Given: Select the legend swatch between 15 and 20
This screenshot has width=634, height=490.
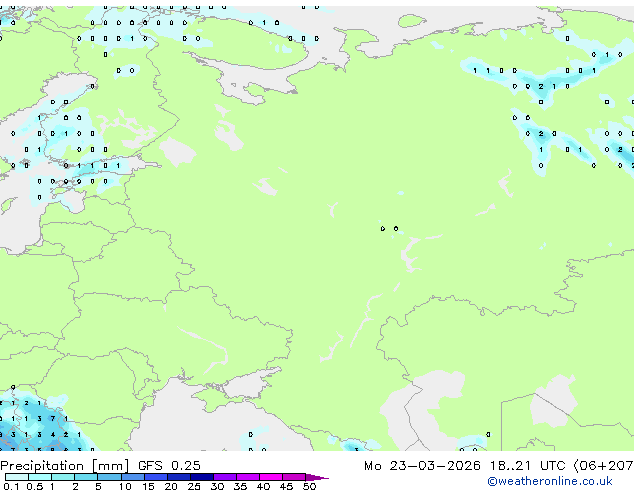Looking at the screenshot, I should pos(156,477).
